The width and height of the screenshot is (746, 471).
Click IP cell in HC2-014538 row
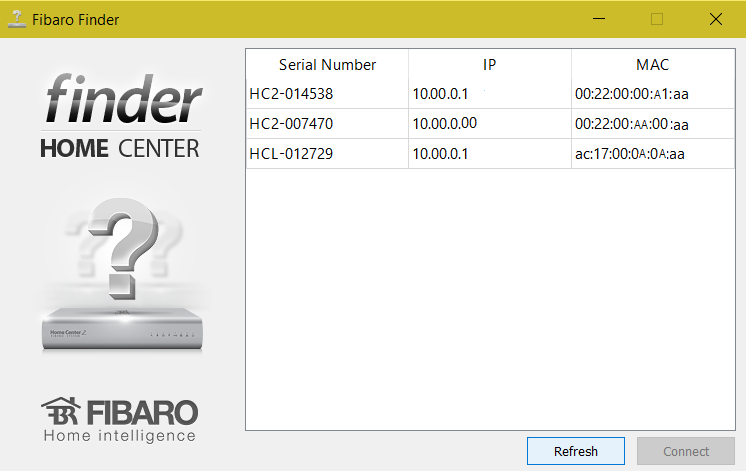pos(490,94)
